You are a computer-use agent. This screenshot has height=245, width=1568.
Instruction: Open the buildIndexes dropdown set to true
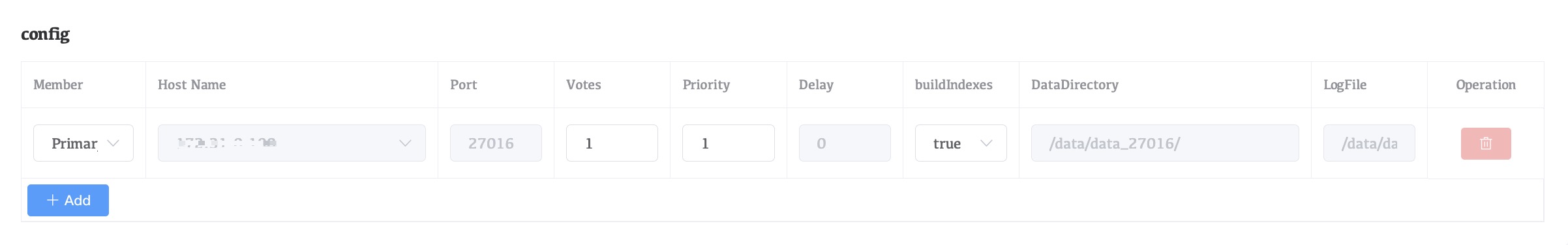[x=961, y=143]
